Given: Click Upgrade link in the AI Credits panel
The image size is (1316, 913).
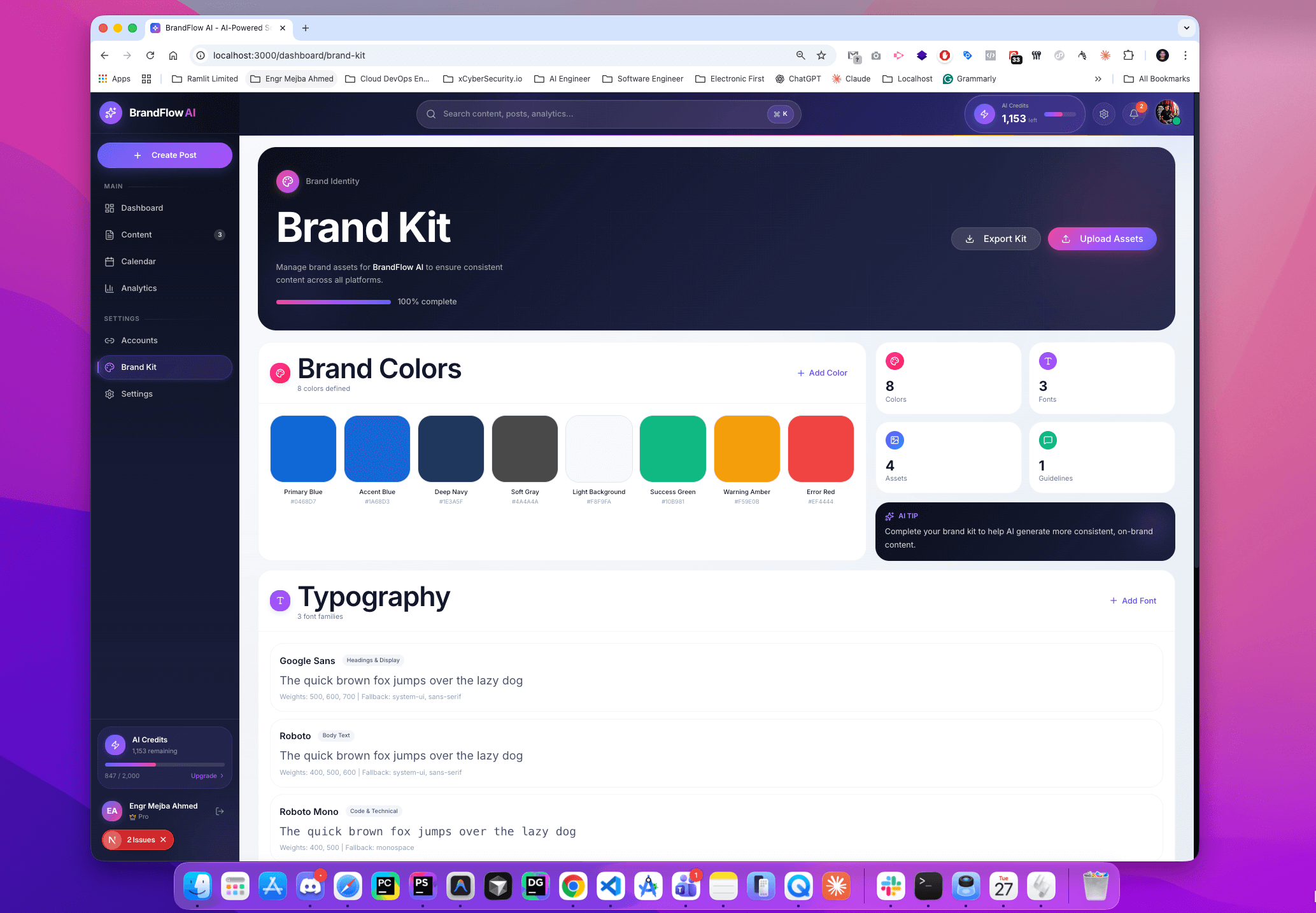Looking at the screenshot, I should click(x=203, y=776).
